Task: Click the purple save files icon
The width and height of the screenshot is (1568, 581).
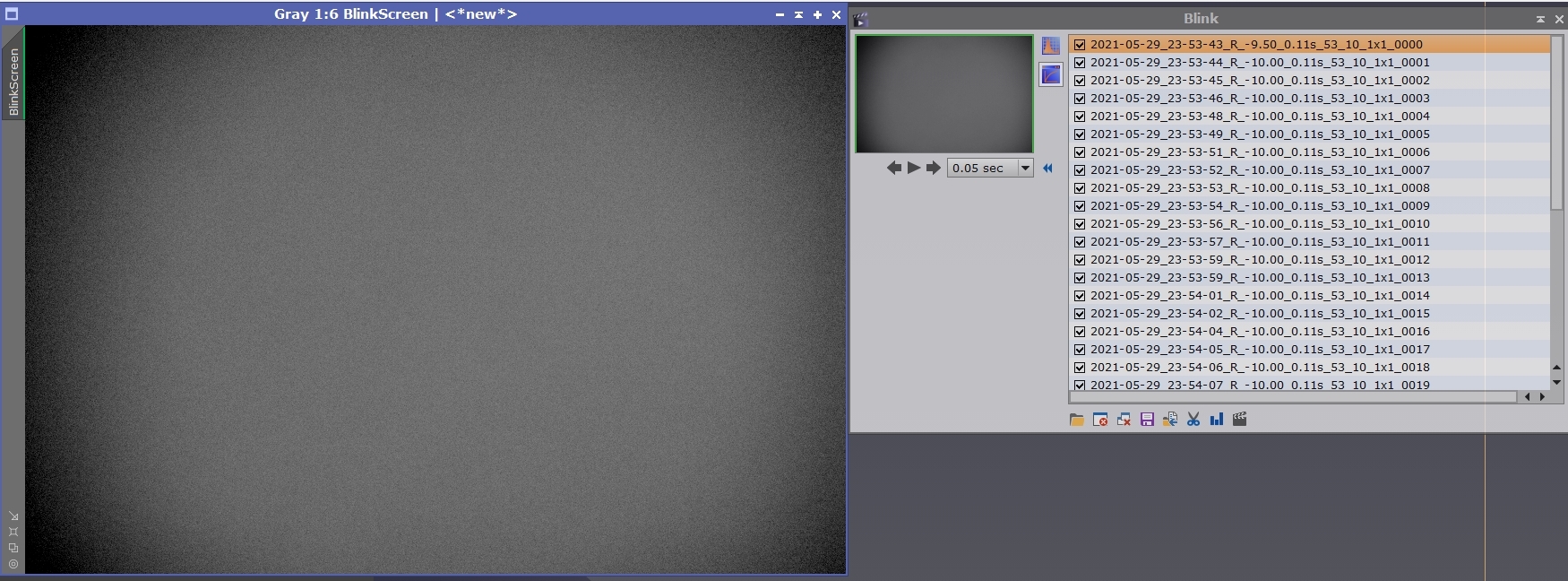Action: pos(1147,420)
